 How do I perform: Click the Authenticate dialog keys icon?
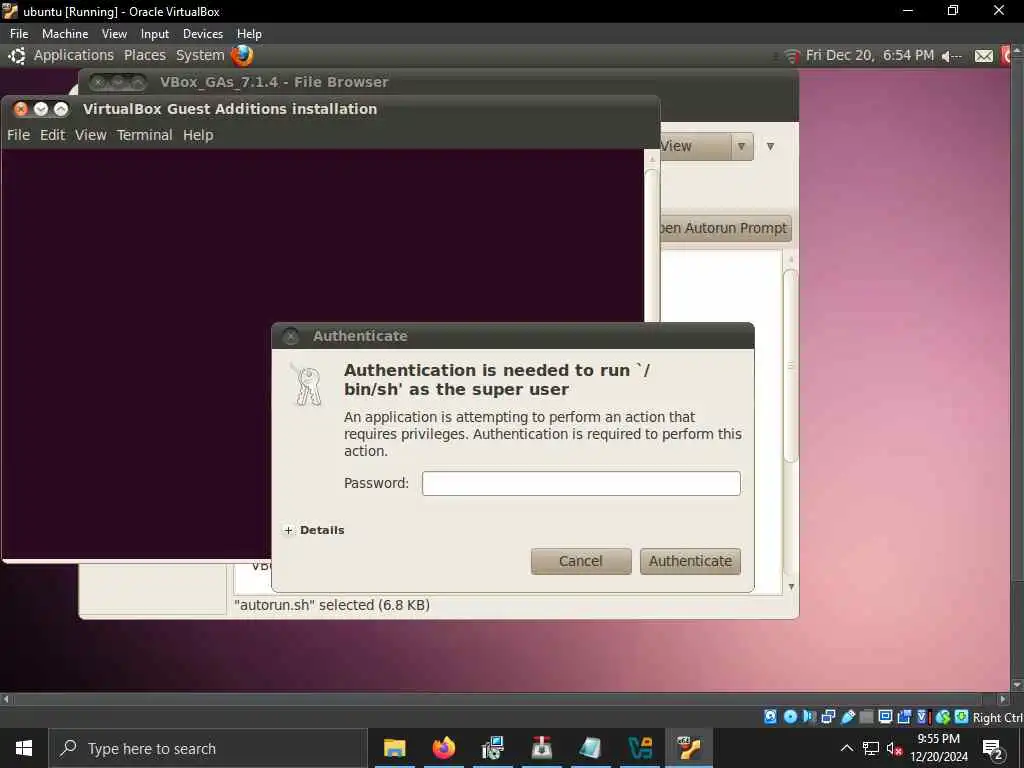point(306,385)
